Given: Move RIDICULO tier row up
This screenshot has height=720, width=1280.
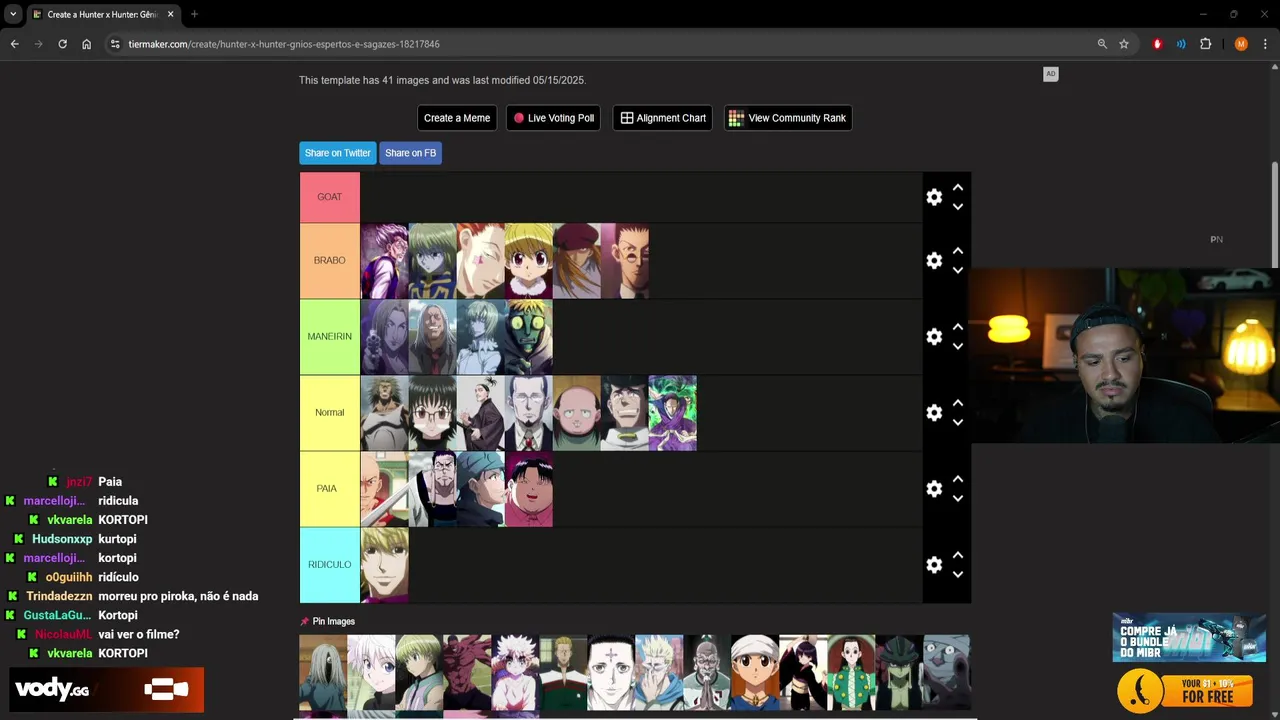Looking at the screenshot, I should [x=958, y=555].
